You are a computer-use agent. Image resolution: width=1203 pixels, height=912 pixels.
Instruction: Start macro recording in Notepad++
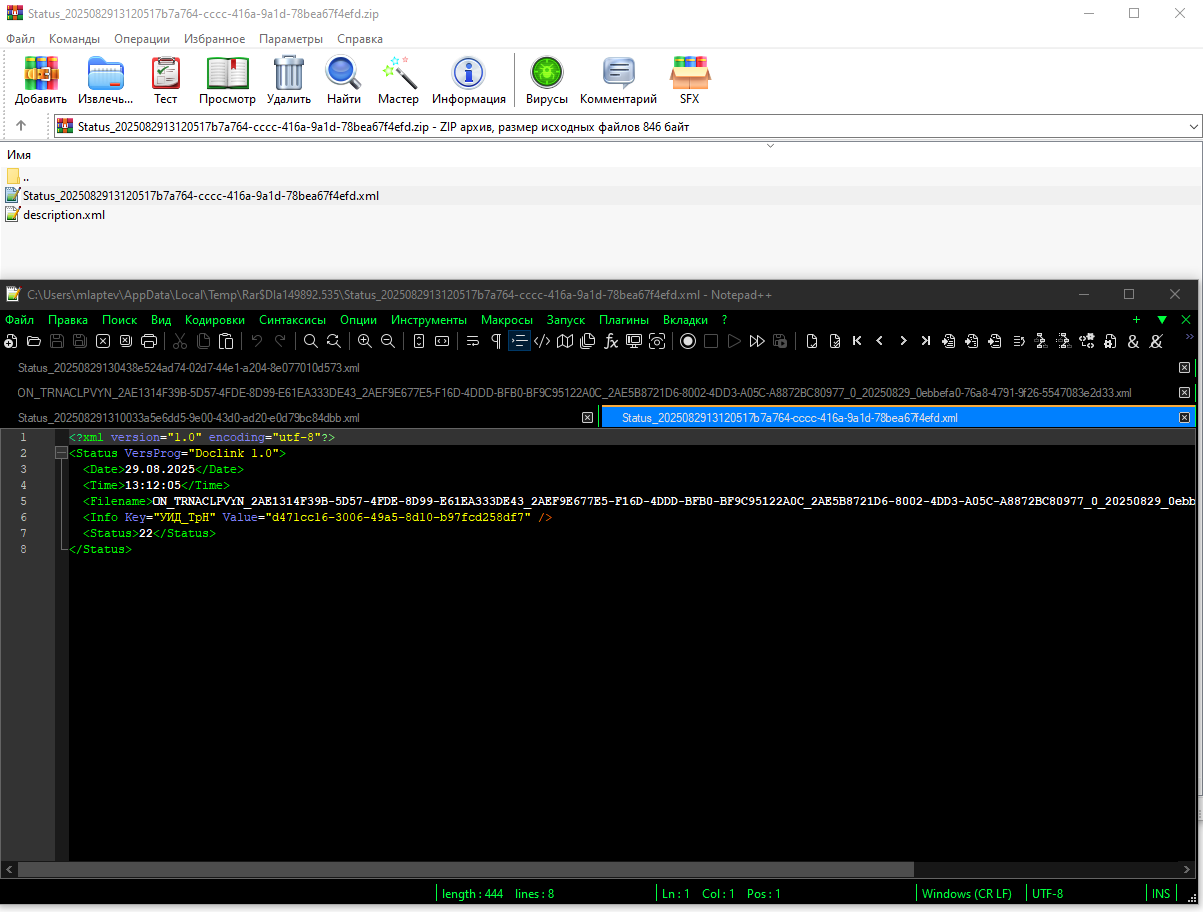[688, 341]
